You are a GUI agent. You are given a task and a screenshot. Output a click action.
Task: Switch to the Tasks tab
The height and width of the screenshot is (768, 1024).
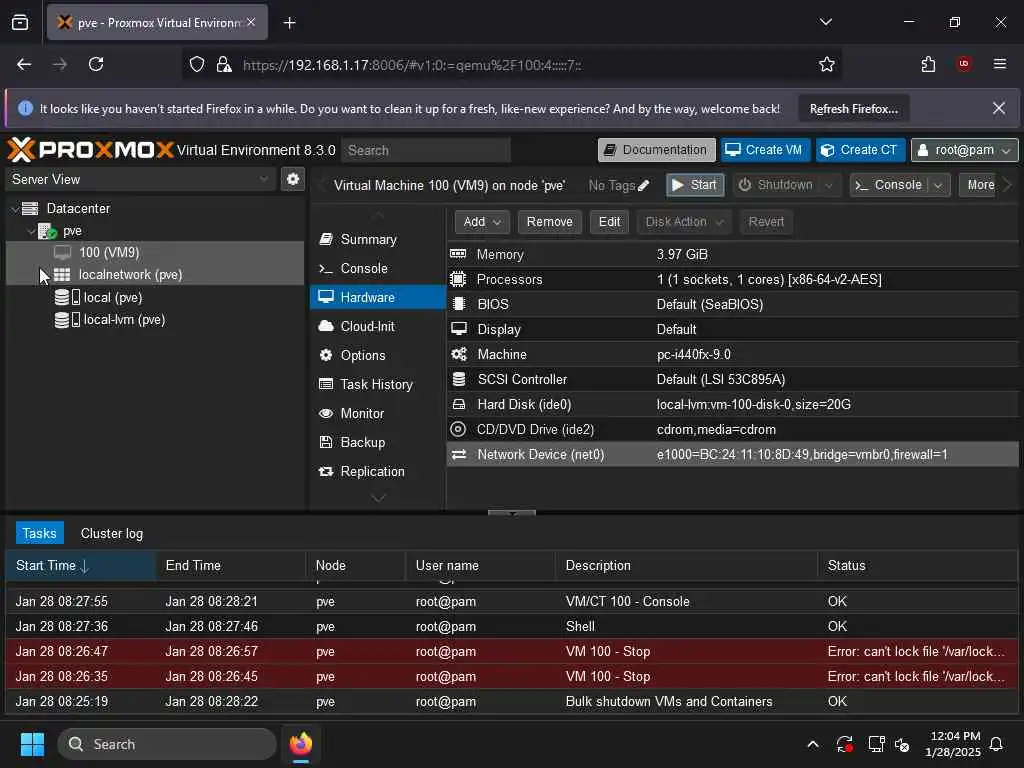point(39,534)
